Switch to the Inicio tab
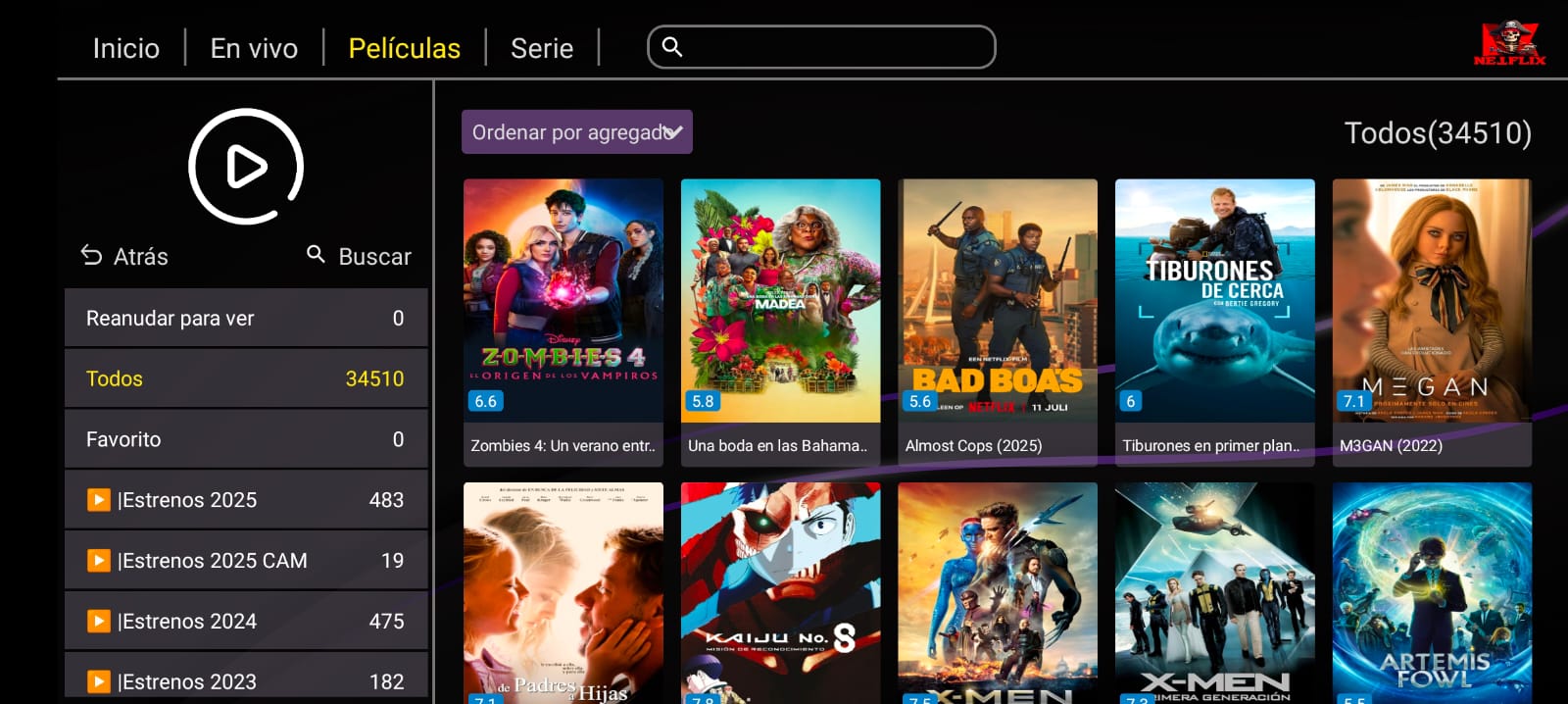Screen dimensions: 1568x704 point(126,48)
